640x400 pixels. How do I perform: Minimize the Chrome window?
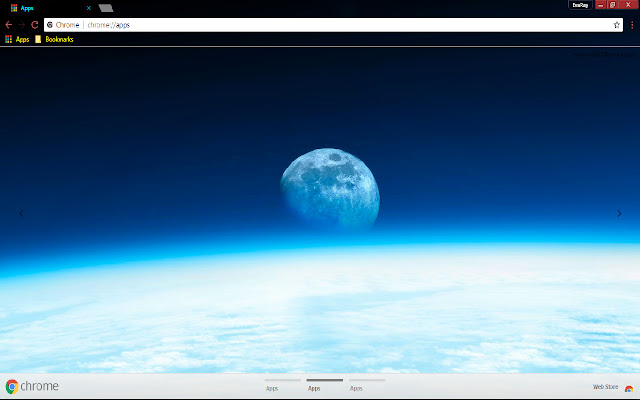pos(600,5)
